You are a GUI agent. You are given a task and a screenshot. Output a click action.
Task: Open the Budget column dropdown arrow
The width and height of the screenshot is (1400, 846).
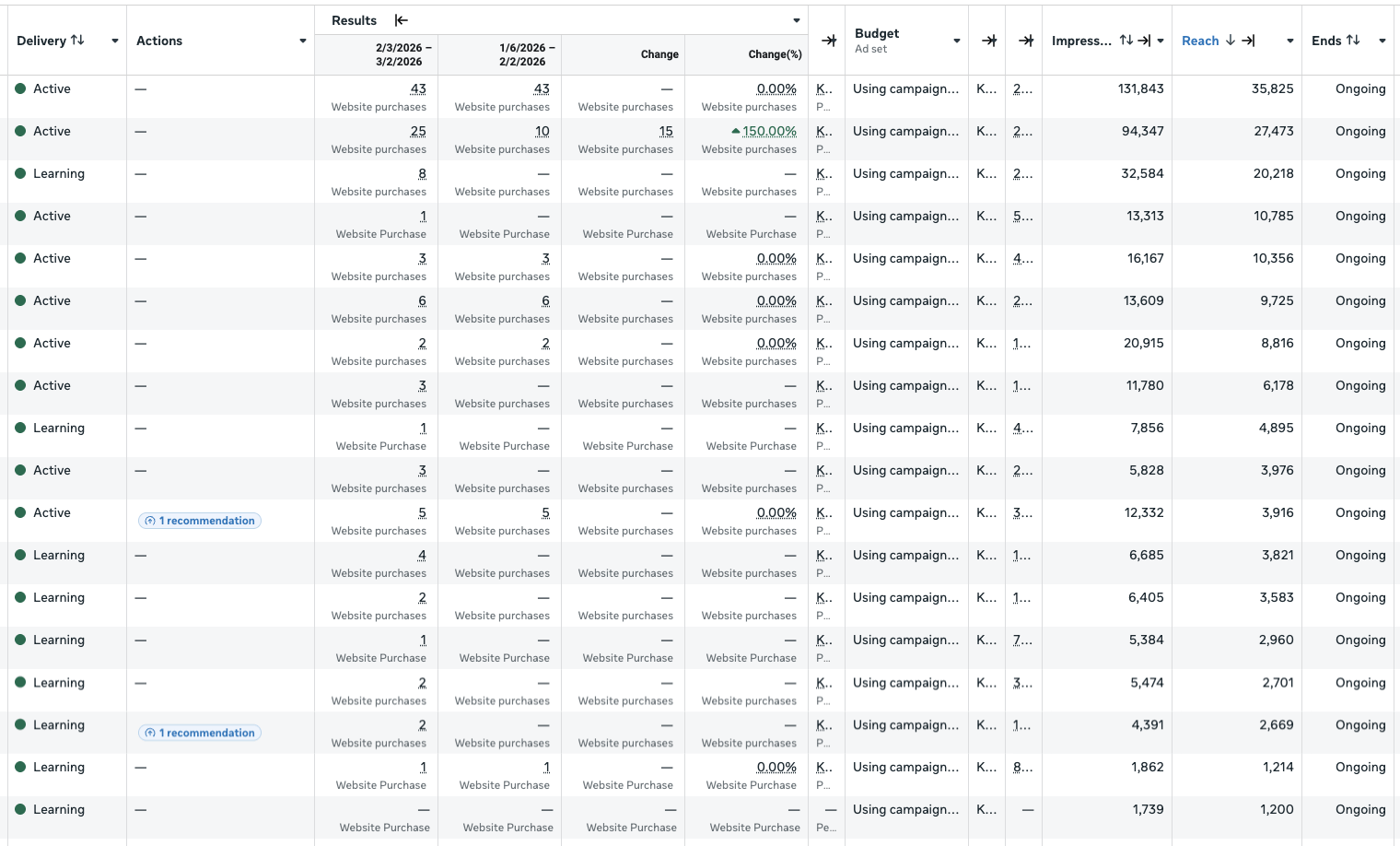click(957, 41)
